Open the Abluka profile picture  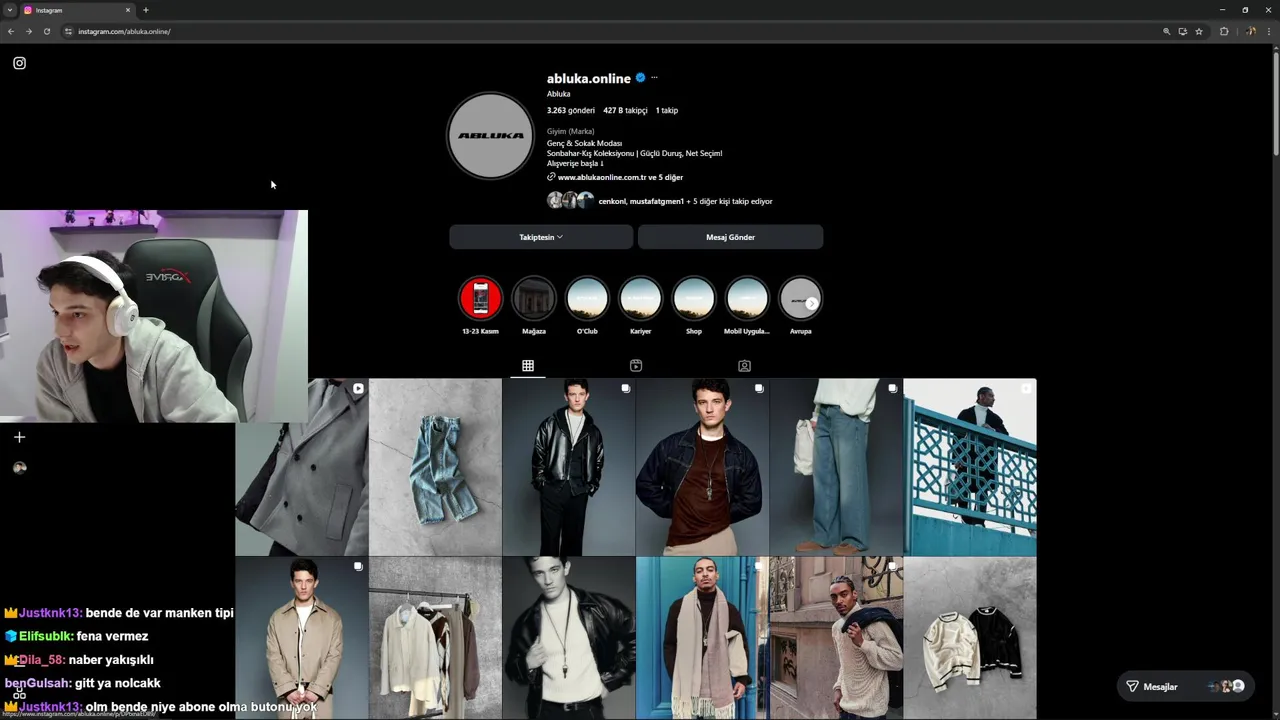click(490, 136)
